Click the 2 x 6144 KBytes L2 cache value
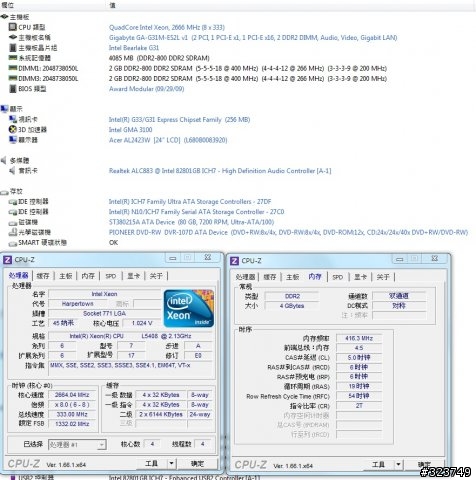 pos(161,414)
